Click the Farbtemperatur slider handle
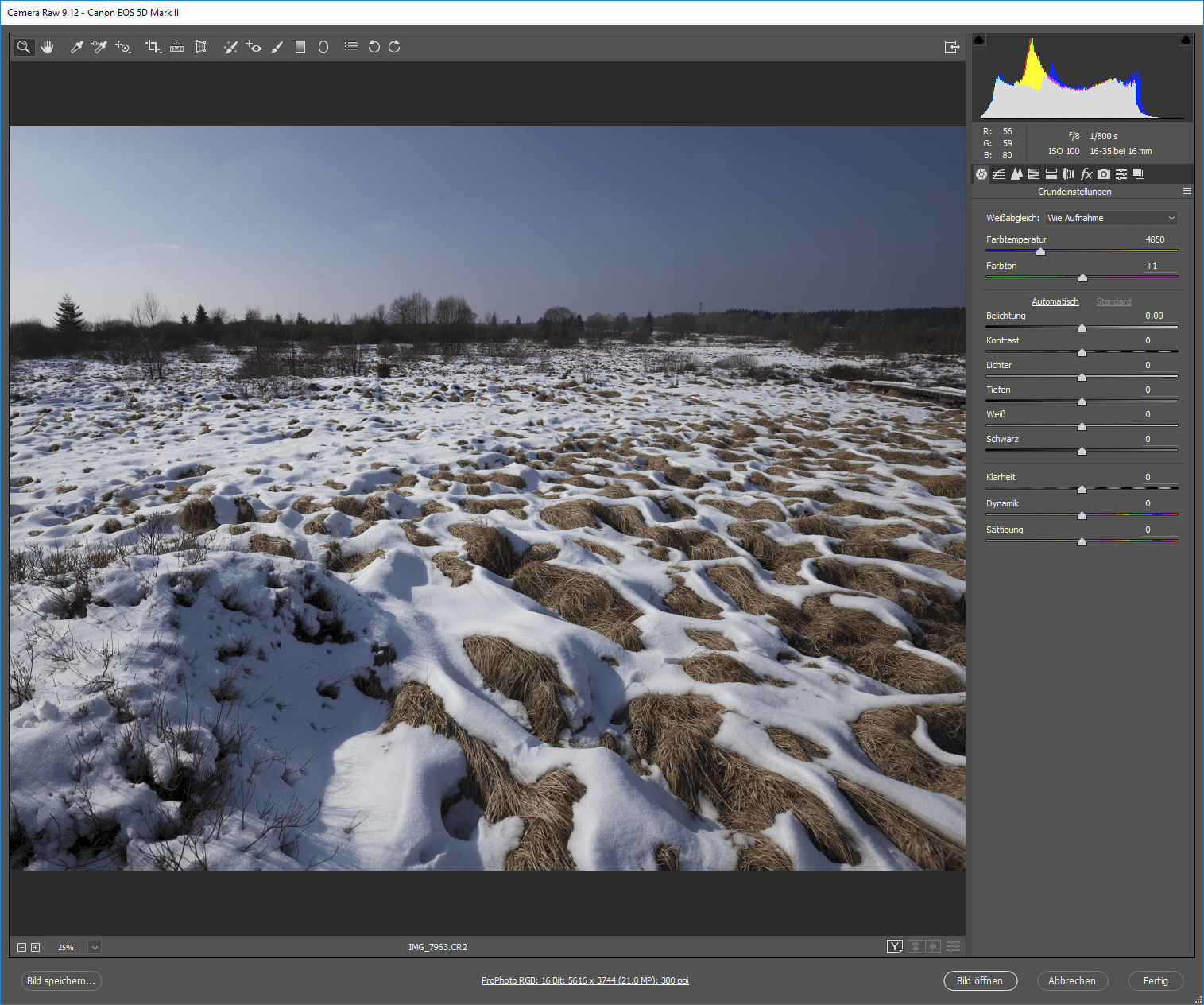 click(x=1040, y=251)
